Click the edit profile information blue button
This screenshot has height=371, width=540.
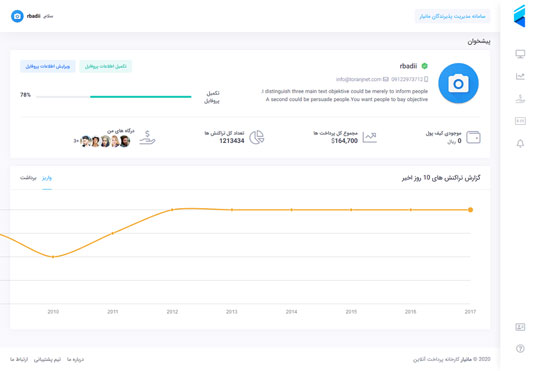click(x=48, y=66)
